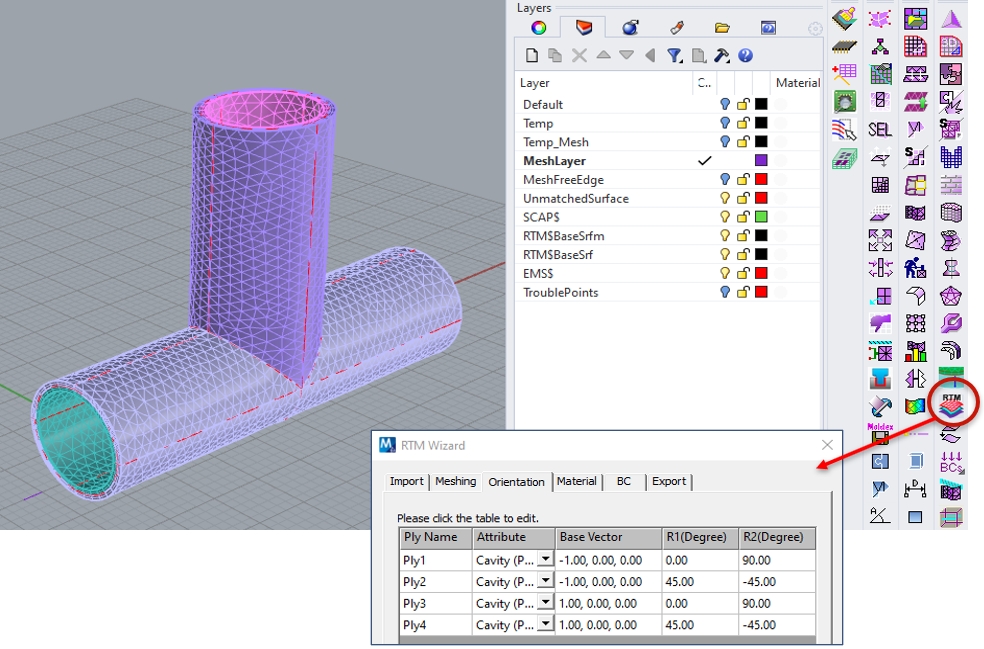Show the SCAP$ layer via lightbulb
This screenshot has width=984, height=649.
click(725, 217)
